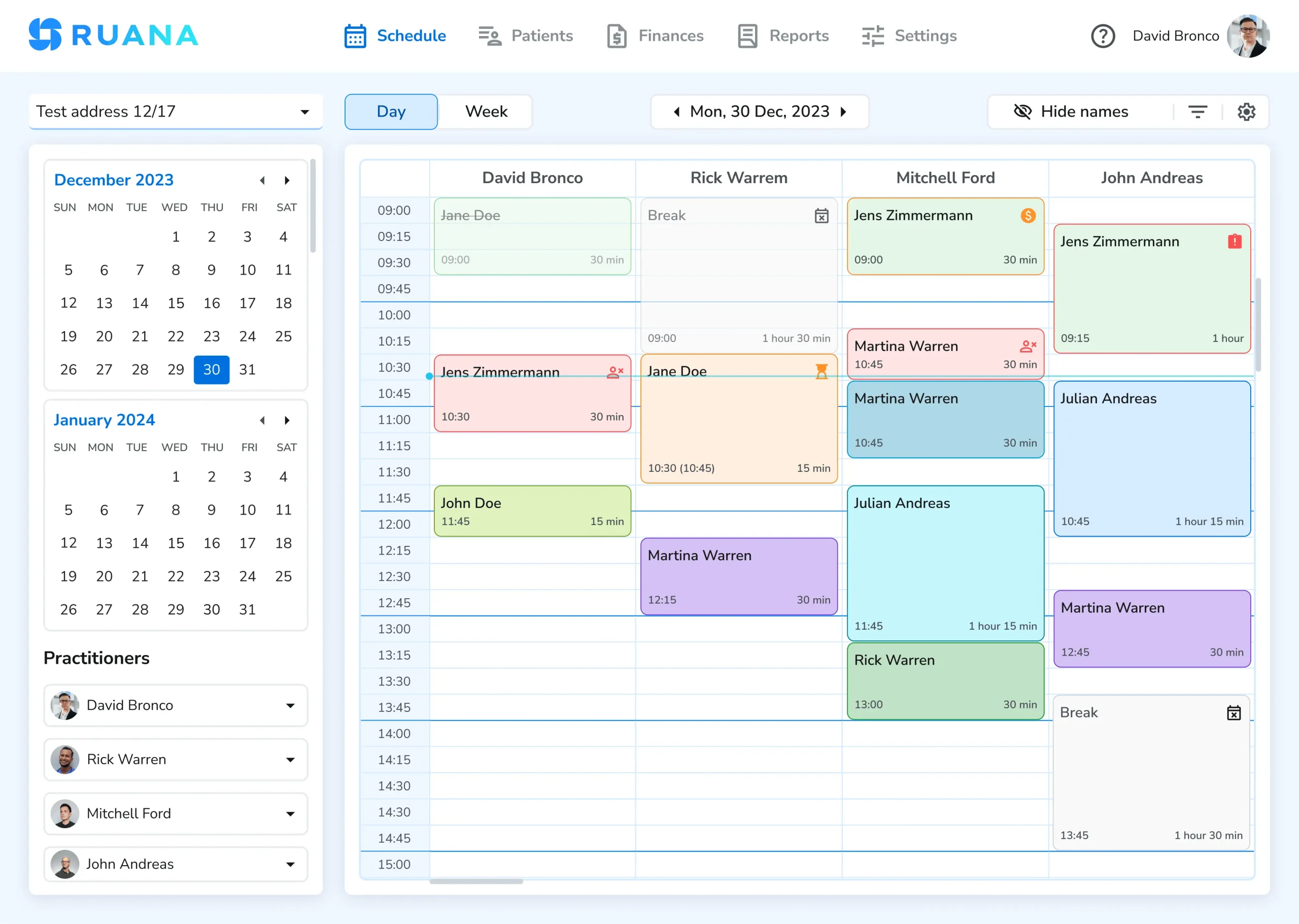Open the Reports tab
Image resolution: width=1299 pixels, height=924 pixels.
(783, 36)
